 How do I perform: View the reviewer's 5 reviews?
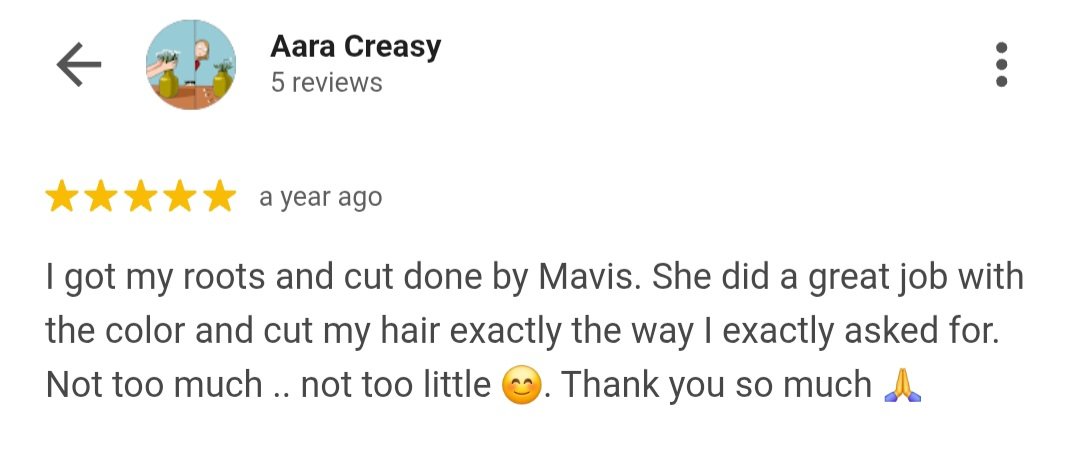tap(326, 83)
